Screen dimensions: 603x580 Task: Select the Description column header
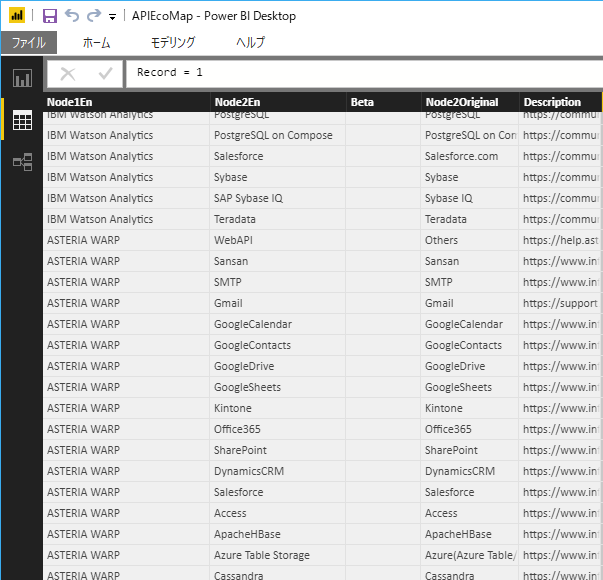(560, 102)
